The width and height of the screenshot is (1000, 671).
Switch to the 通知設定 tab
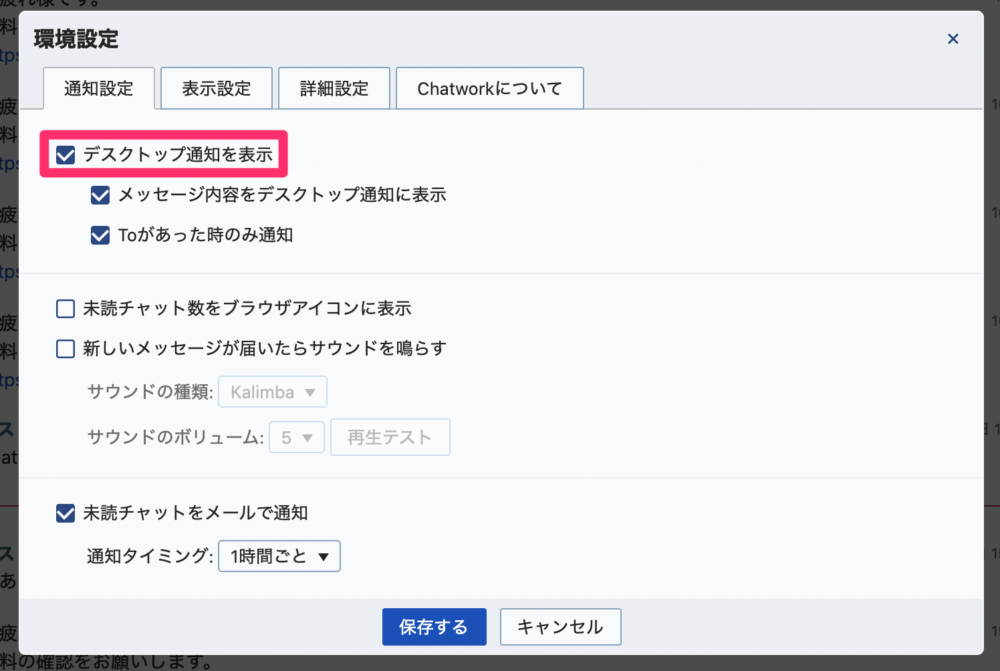pos(98,88)
